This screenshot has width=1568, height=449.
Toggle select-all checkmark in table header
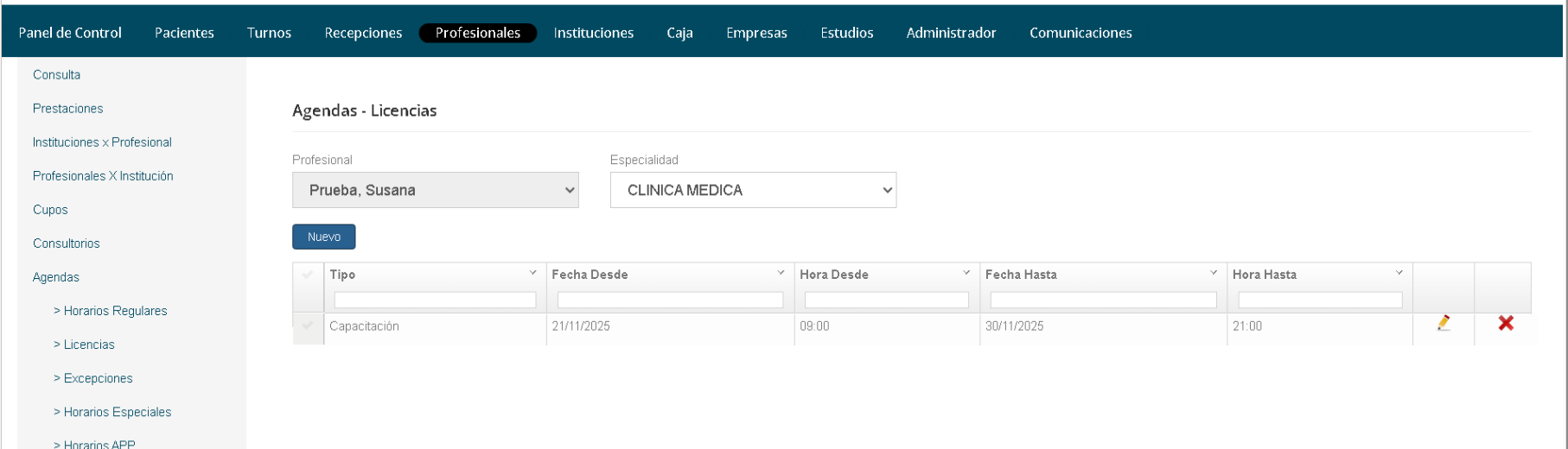(308, 275)
